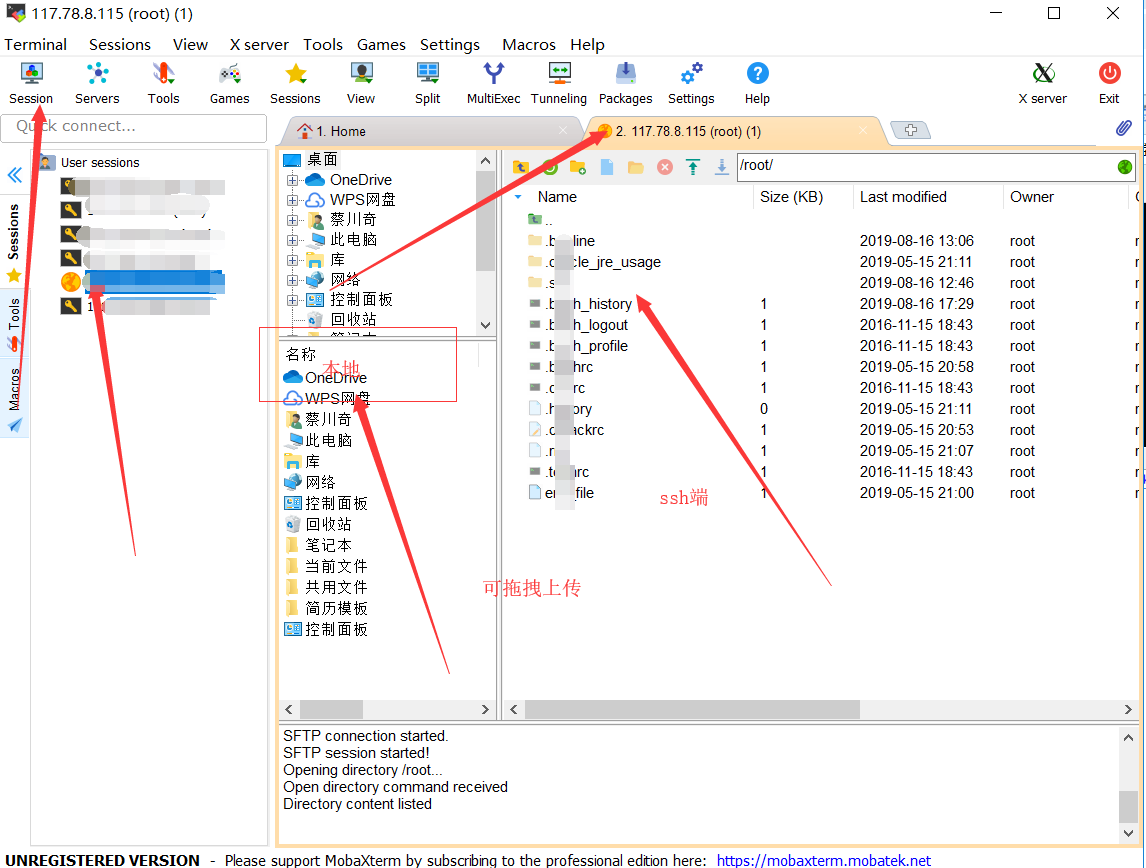This screenshot has width=1146, height=868.
Task: Click the download arrow icon in SFTP toolbar
Action: tap(721, 167)
